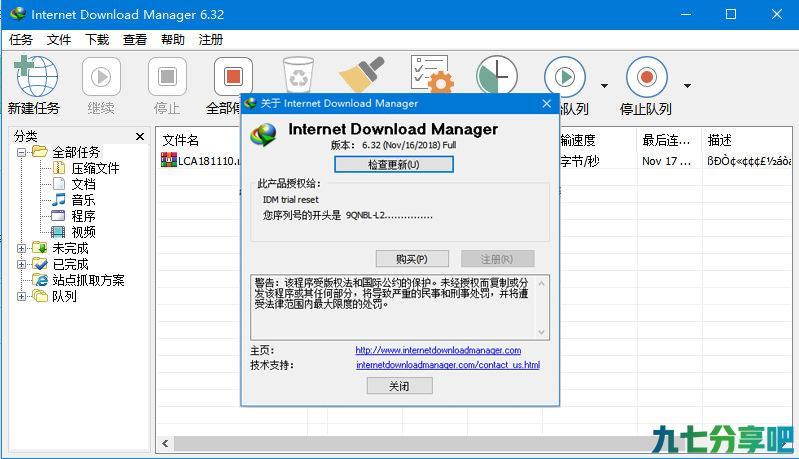
Task: Collapse the 全部任务 tree node
Action: pyautogui.click(x=21, y=152)
